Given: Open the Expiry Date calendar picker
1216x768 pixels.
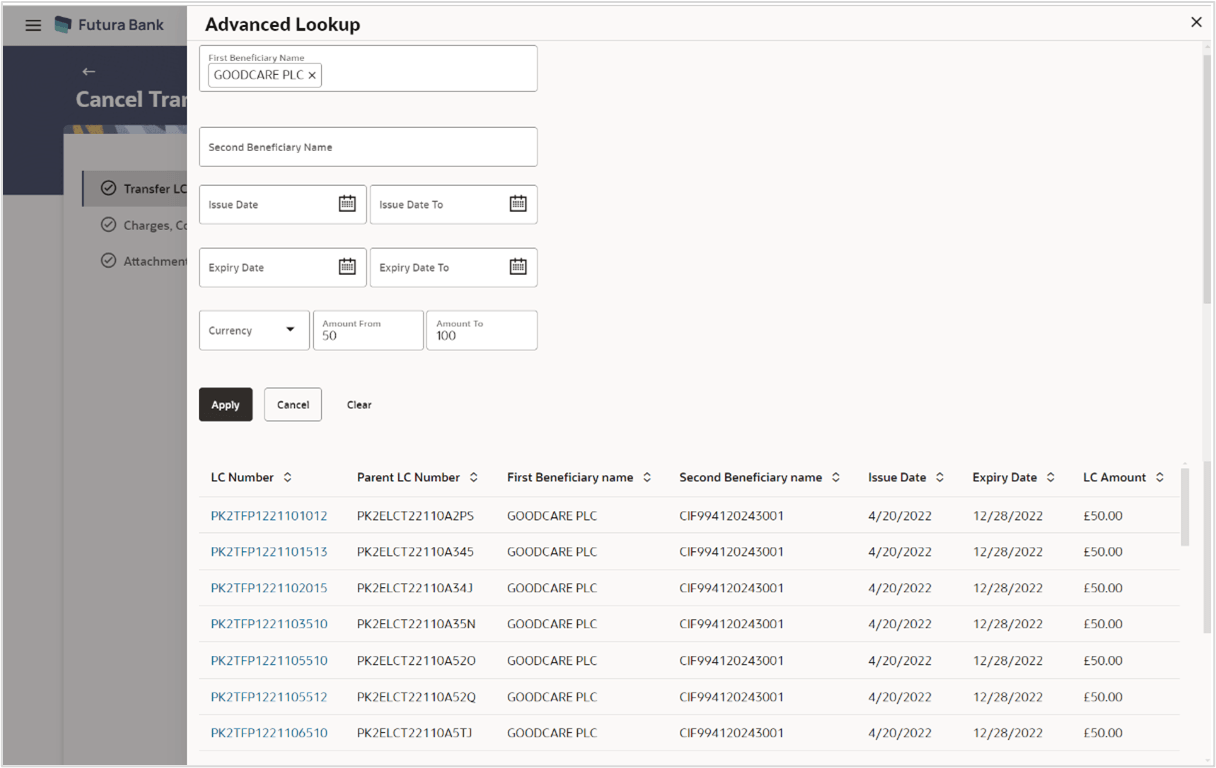Looking at the screenshot, I should click(347, 266).
